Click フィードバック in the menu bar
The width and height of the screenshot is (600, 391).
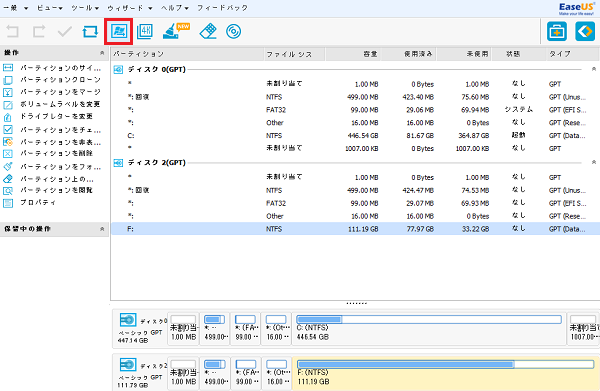pos(222,8)
